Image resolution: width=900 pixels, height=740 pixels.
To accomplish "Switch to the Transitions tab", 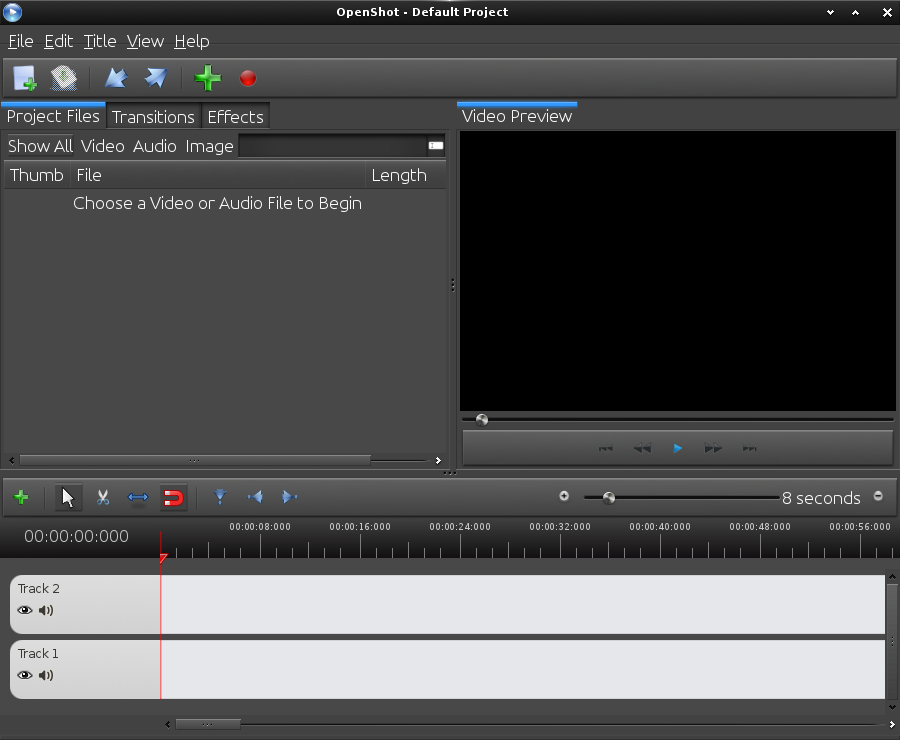I will click(153, 117).
